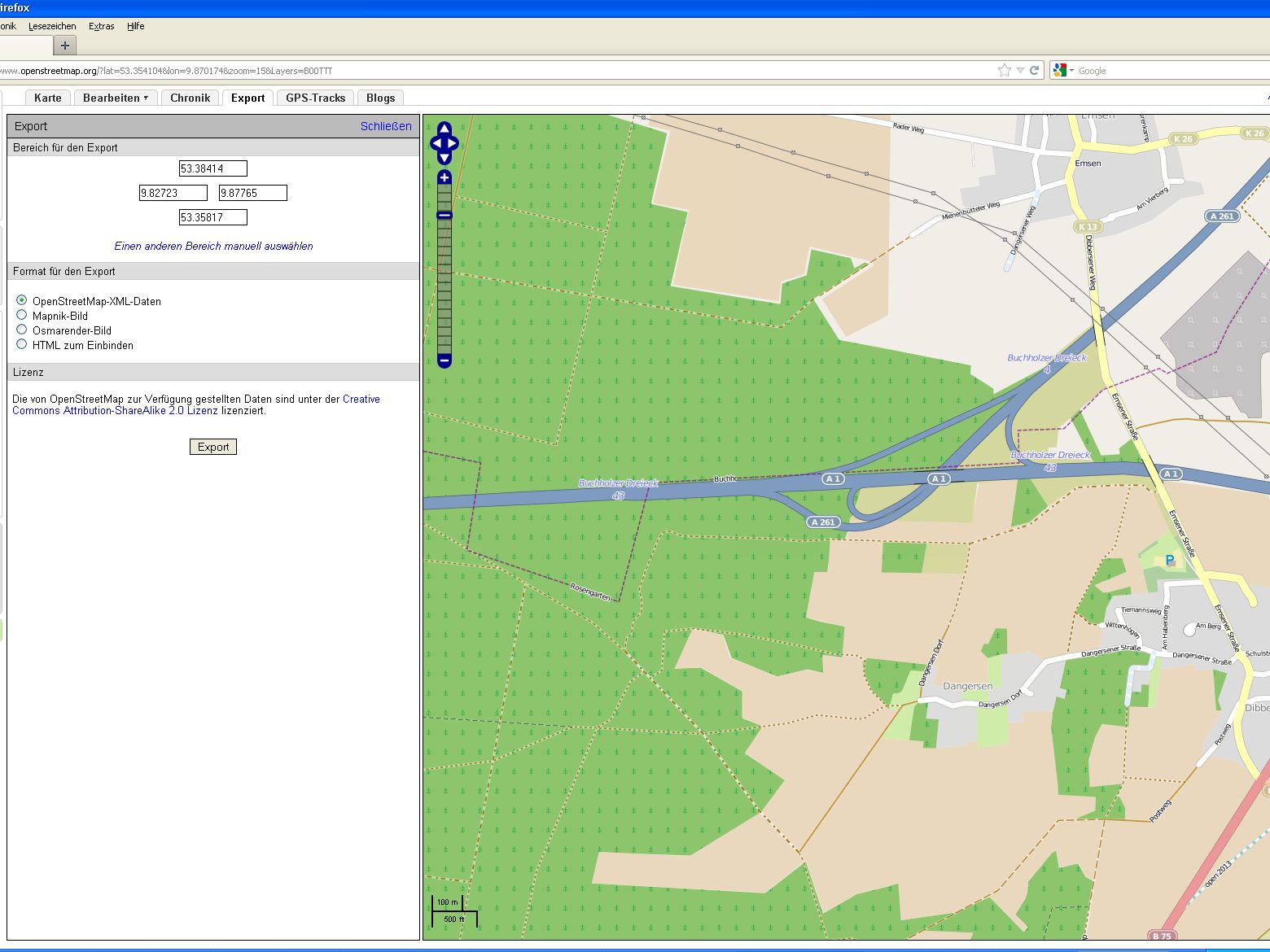
Task: Select HTML zum Einbinden format
Action: tap(22, 344)
